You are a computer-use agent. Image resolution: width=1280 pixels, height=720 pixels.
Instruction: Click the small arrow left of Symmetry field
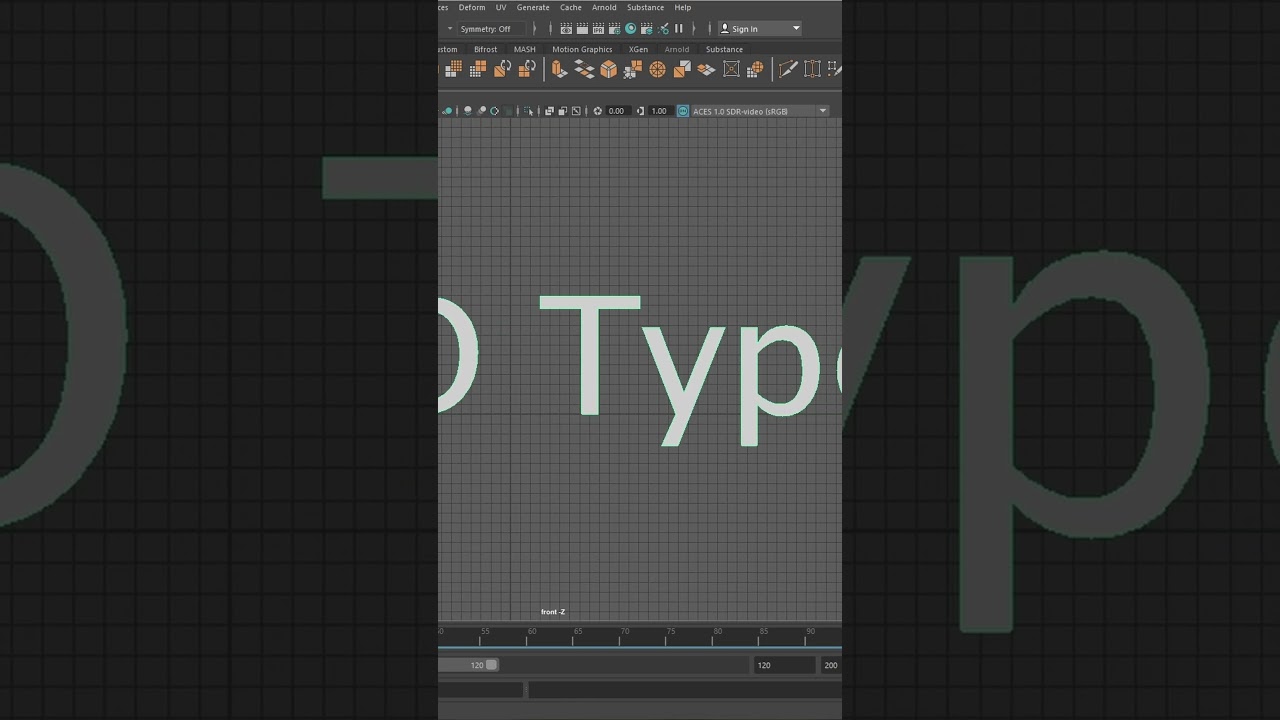pos(450,29)
